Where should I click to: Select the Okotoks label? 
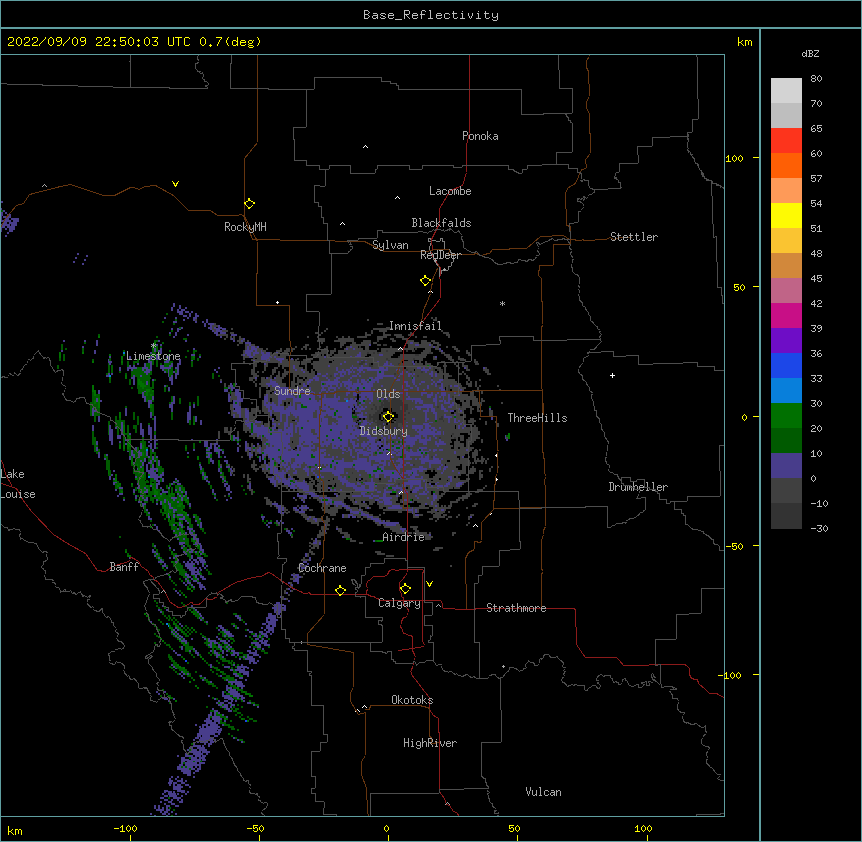(412, 700)
